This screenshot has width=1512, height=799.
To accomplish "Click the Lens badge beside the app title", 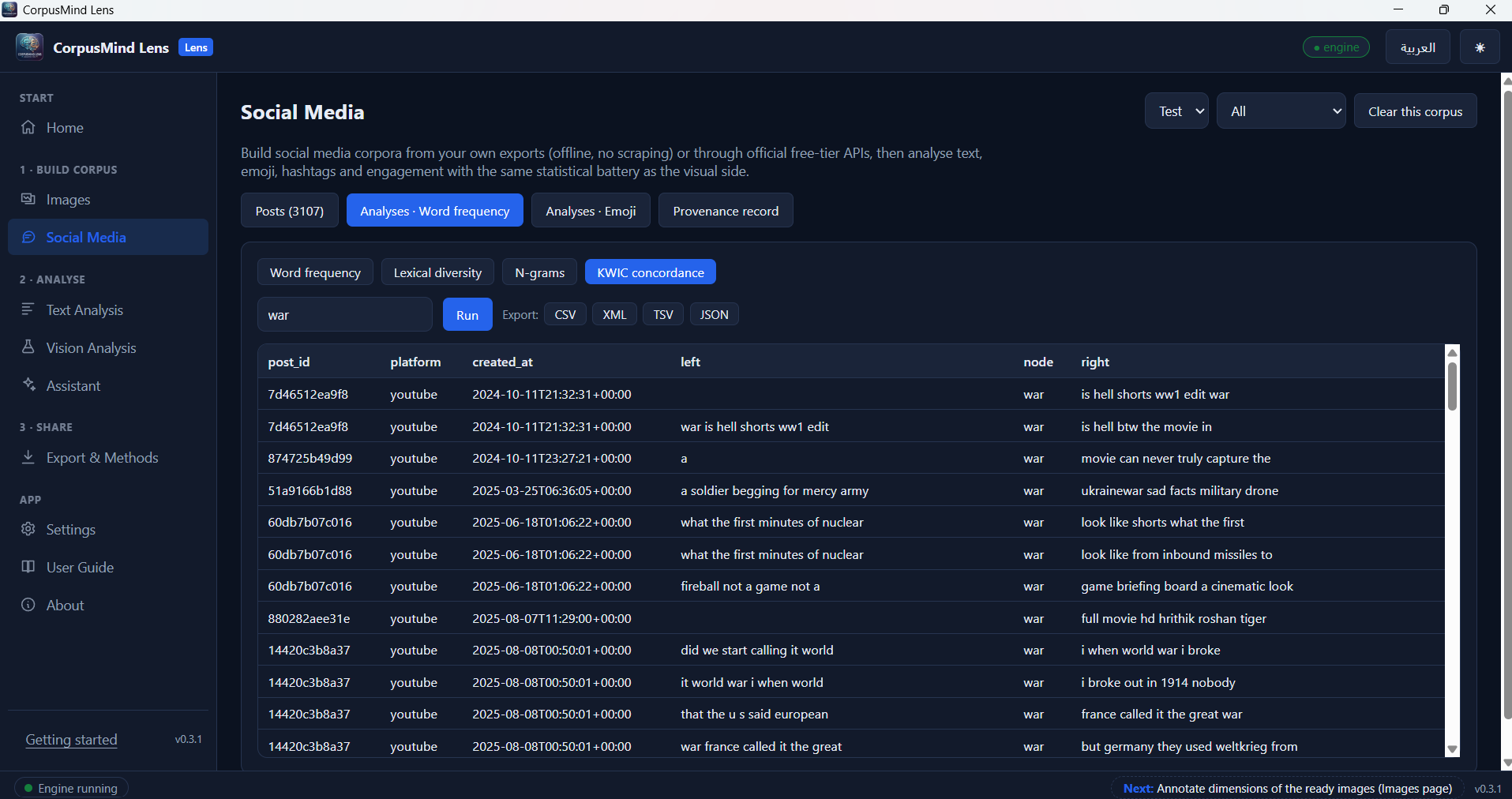I will click(196, 47).
